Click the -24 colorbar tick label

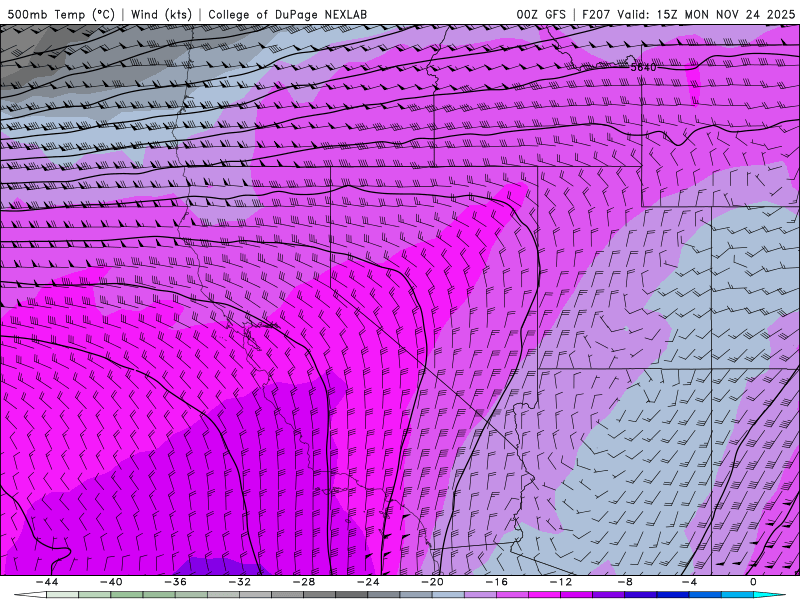(368, 582)
